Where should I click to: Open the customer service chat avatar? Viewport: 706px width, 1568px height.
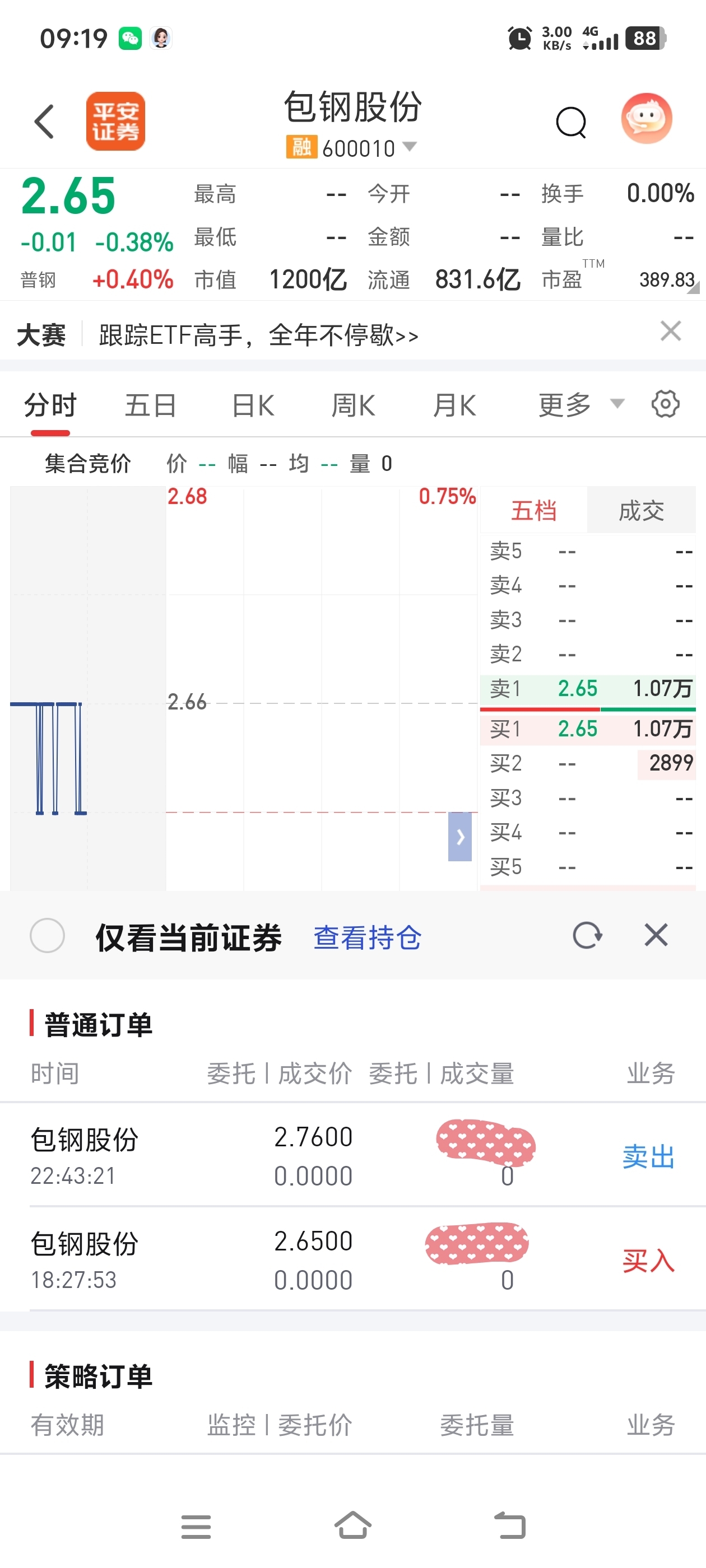tap(646, 119)
